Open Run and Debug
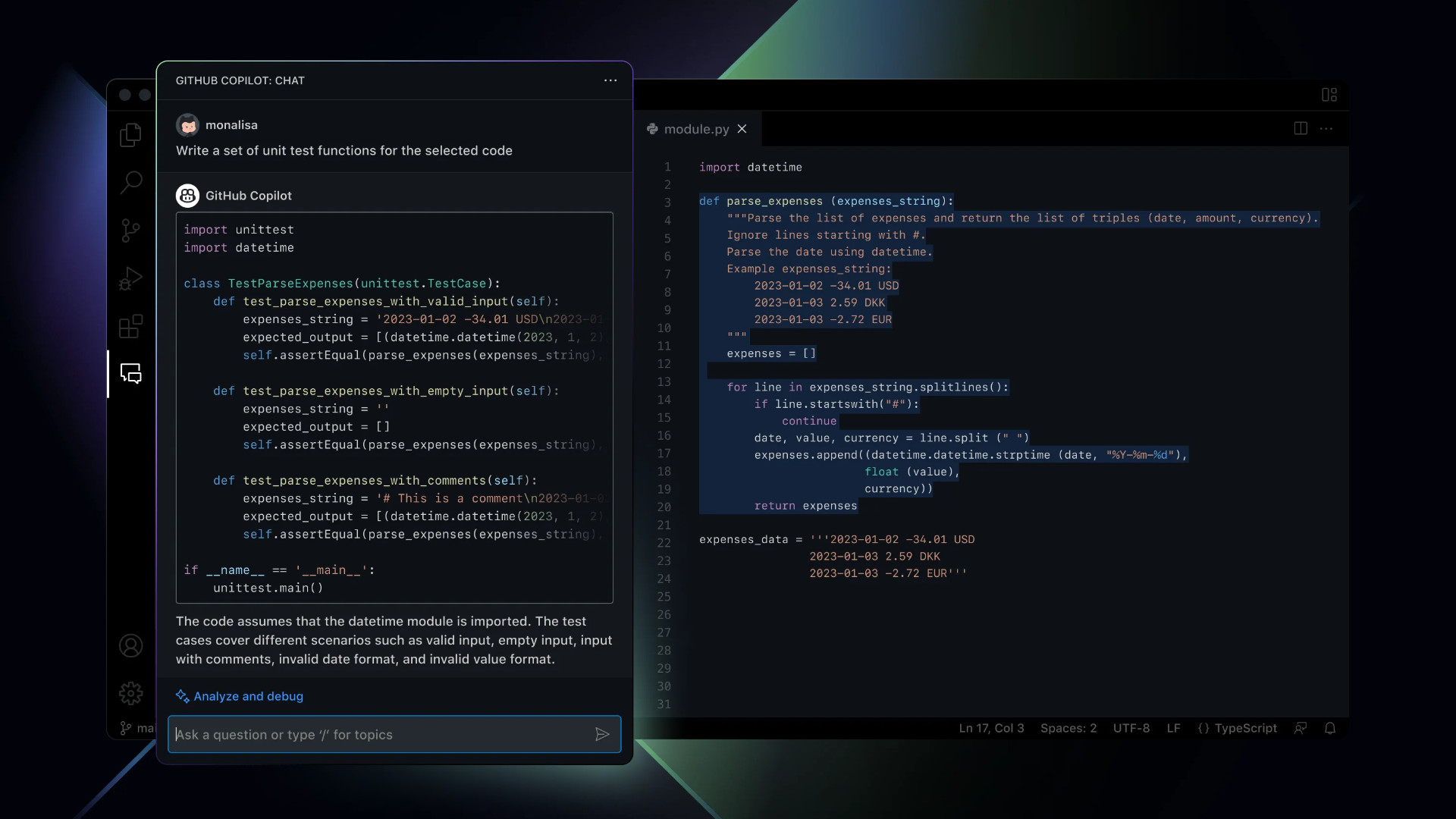Screen dimensions: 1456x819 (130, 278)
